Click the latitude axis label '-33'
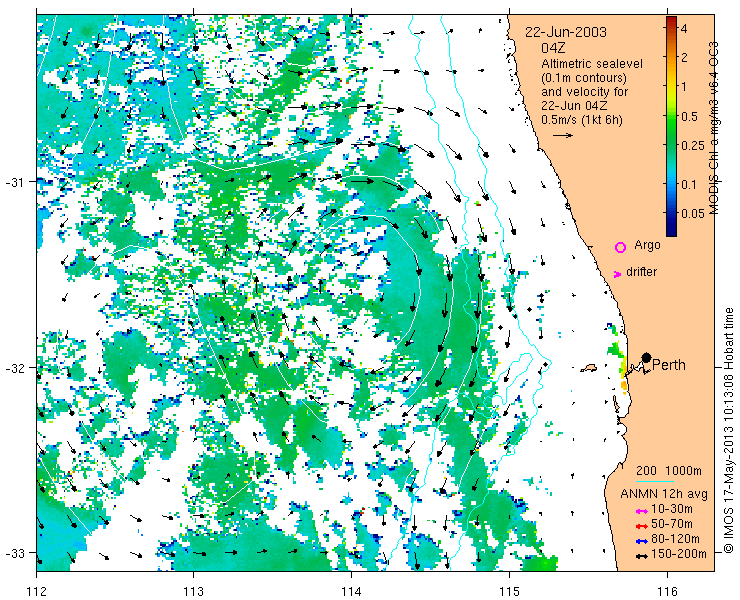Screen dimensions: 740x600 coord(15,552)
